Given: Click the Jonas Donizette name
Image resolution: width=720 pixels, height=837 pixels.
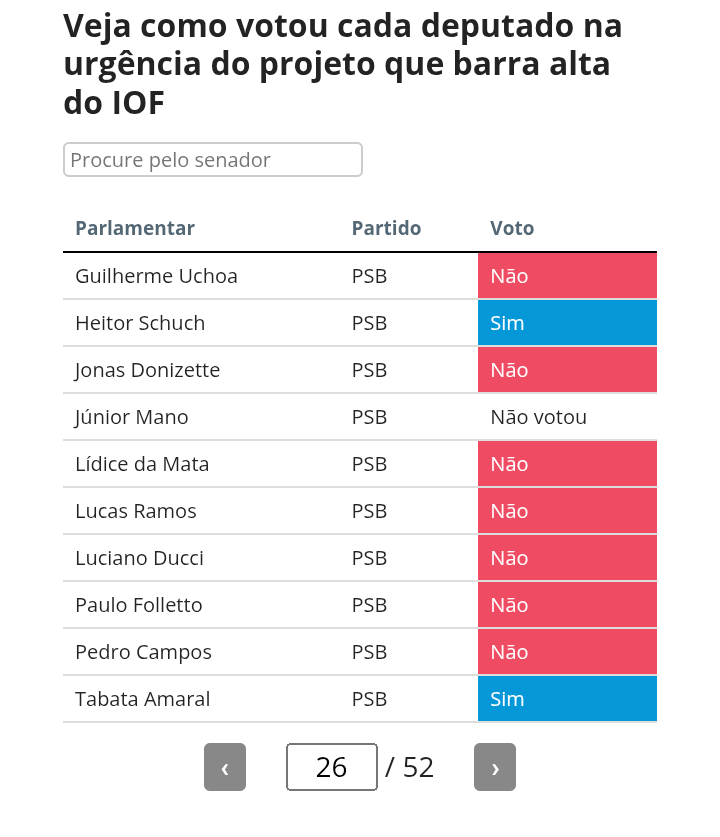Looking at the screenshot, I should (x=148, y=370).
